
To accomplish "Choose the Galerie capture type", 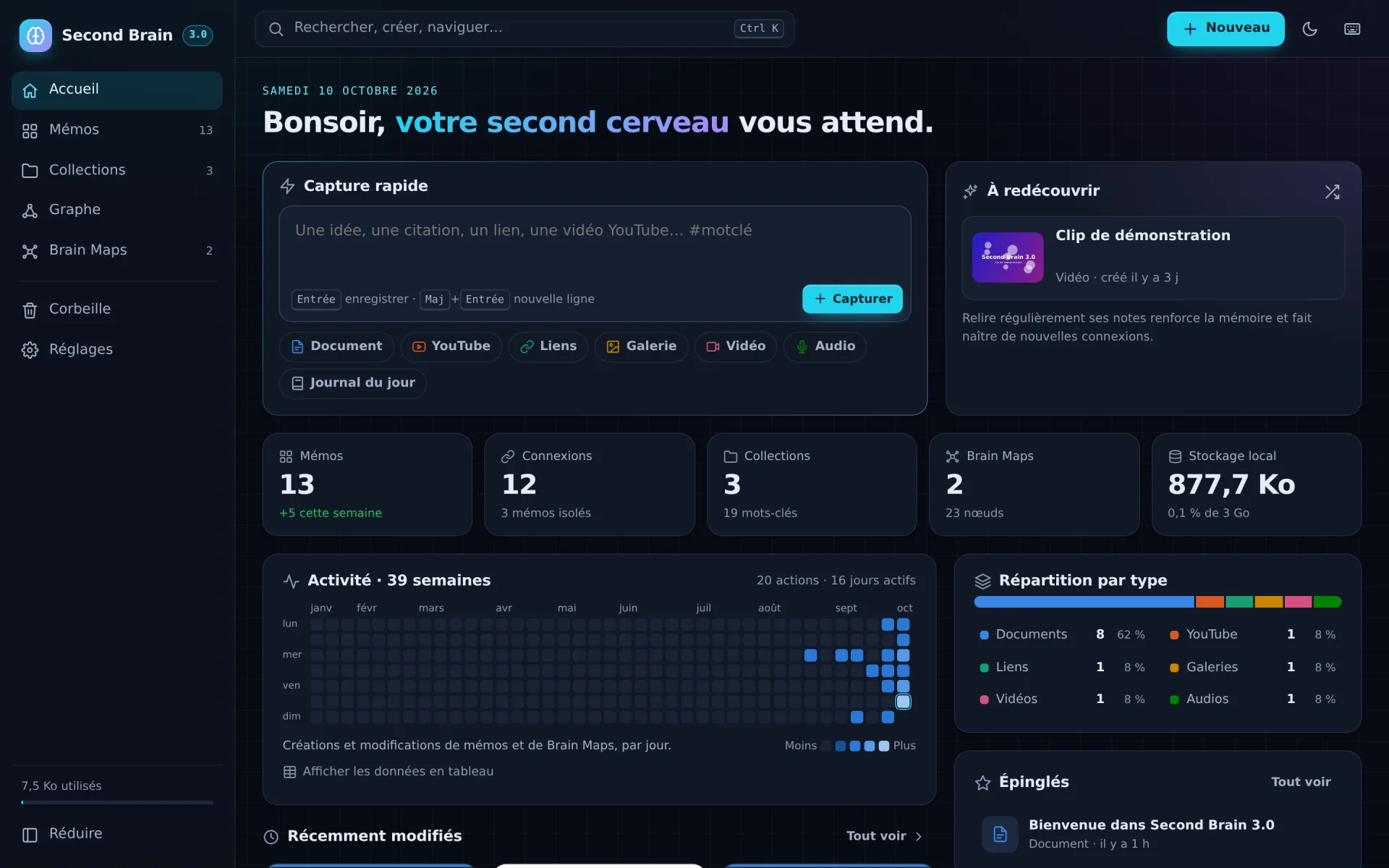I will pos(641,346).
